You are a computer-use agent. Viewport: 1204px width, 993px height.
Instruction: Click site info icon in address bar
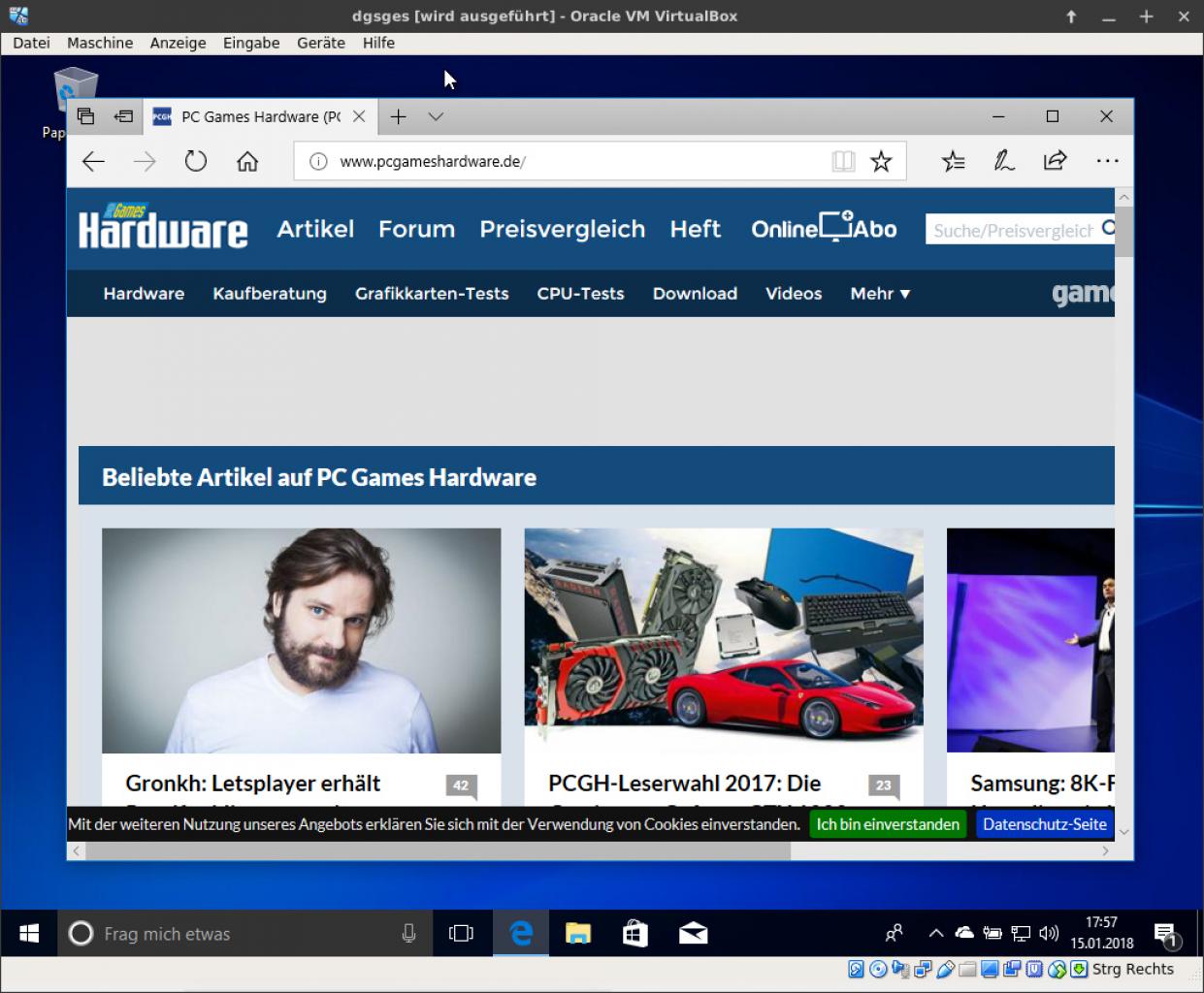click(318, 162)
